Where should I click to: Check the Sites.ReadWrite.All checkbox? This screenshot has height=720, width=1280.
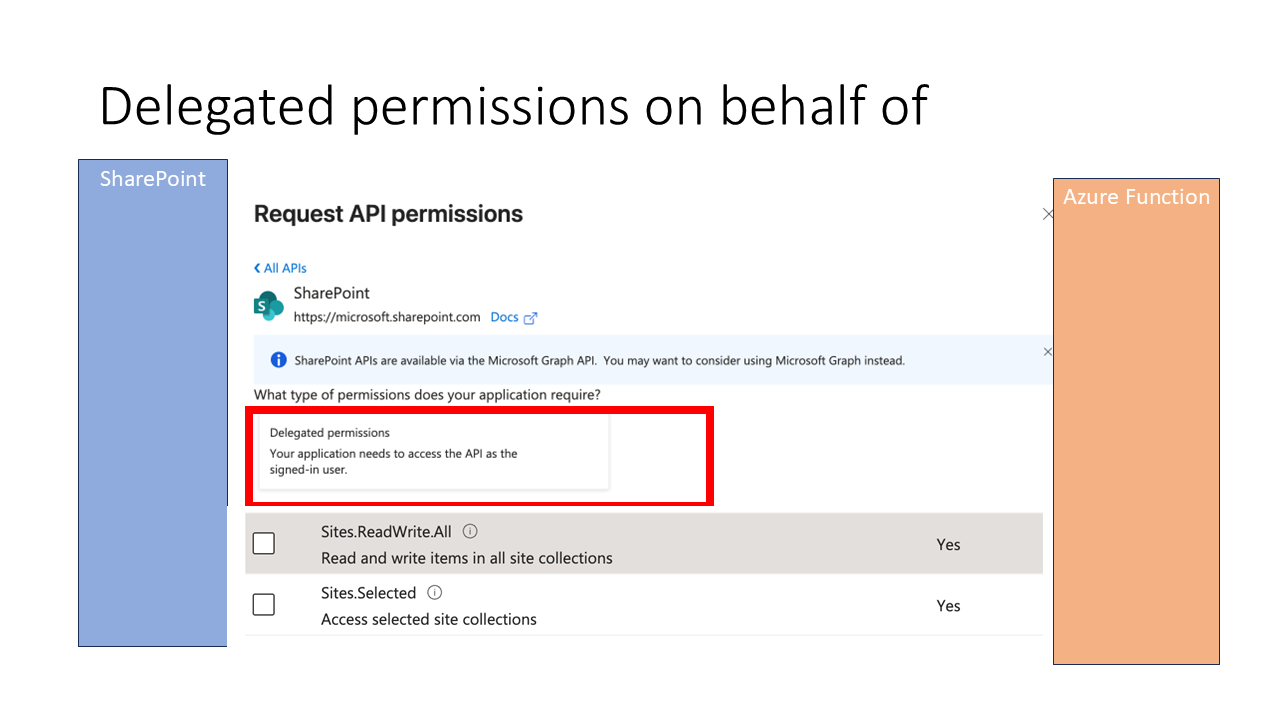264,543
